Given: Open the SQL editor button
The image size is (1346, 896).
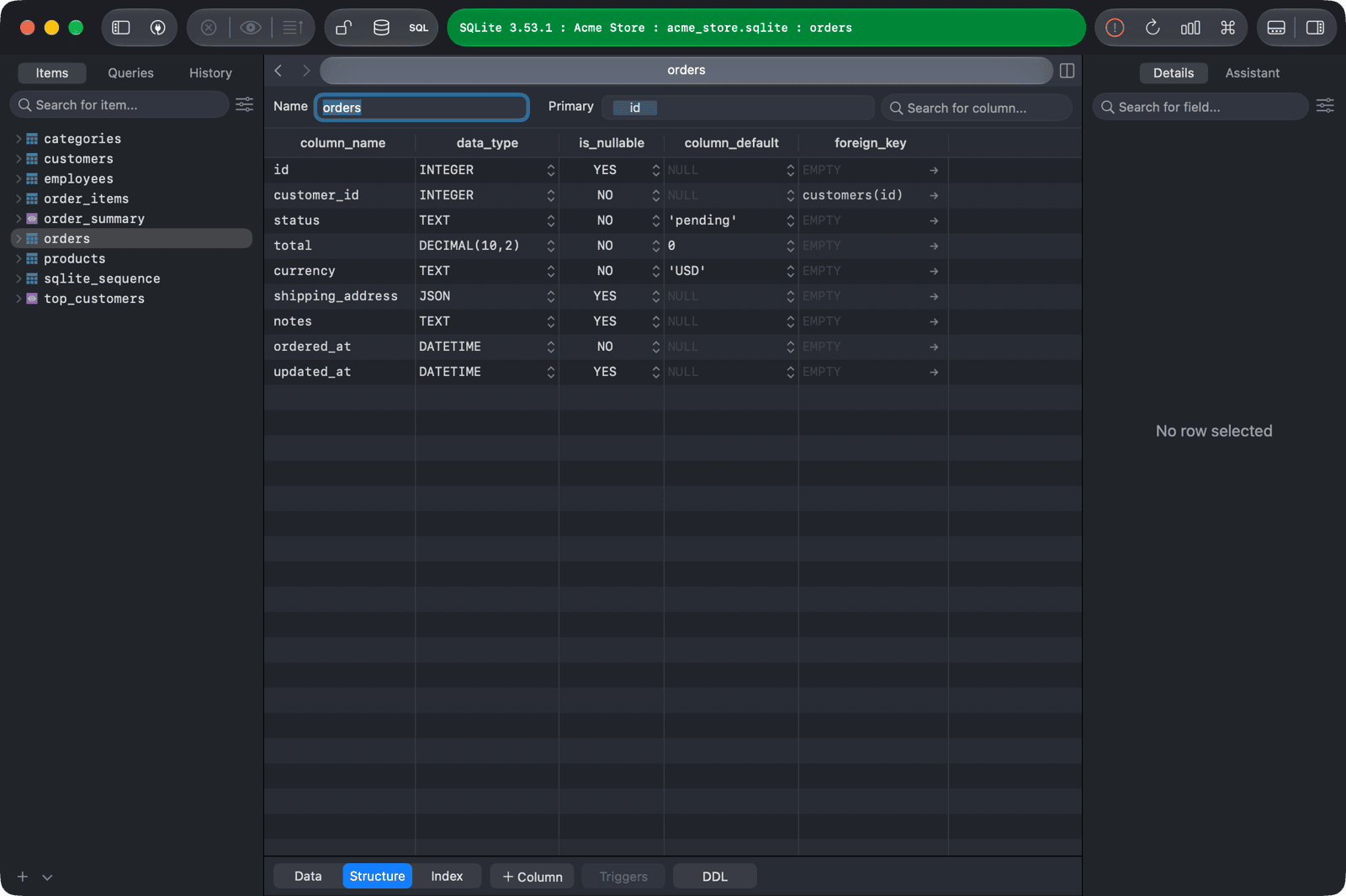Looking at the screenshot, I should pos(419,28).
